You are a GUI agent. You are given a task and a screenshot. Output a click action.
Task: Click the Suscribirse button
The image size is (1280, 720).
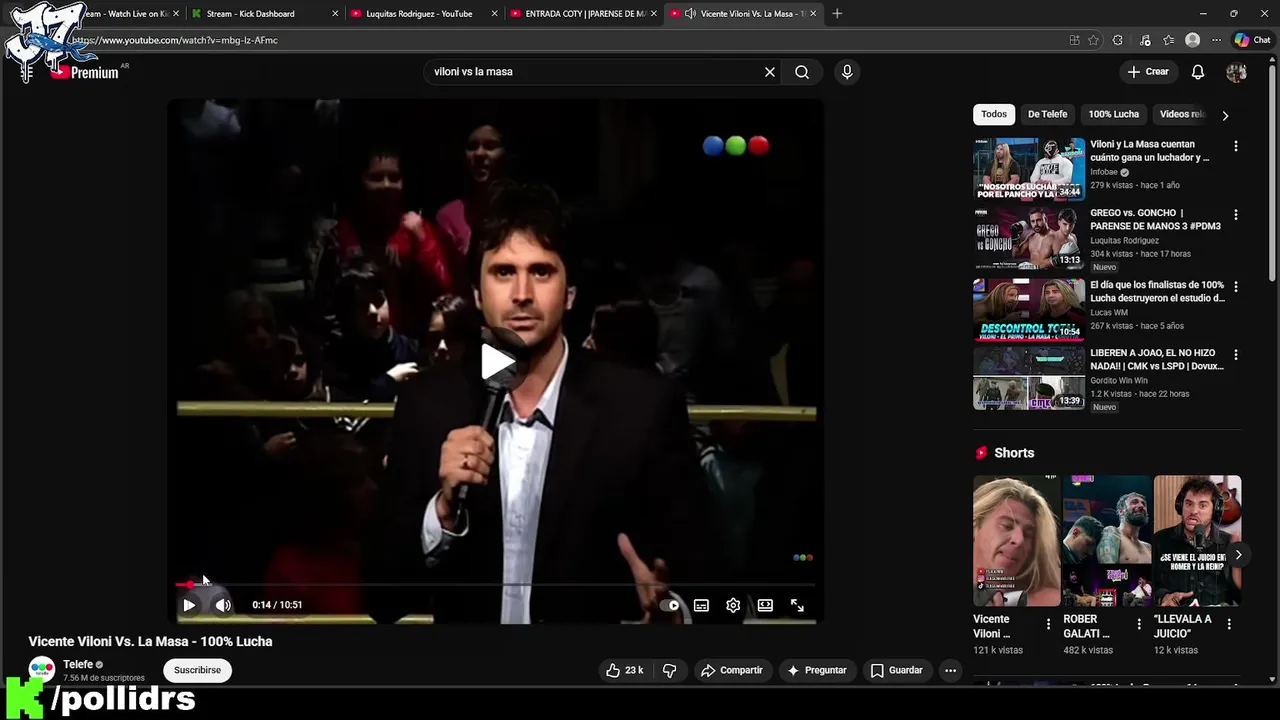point(197,670)
